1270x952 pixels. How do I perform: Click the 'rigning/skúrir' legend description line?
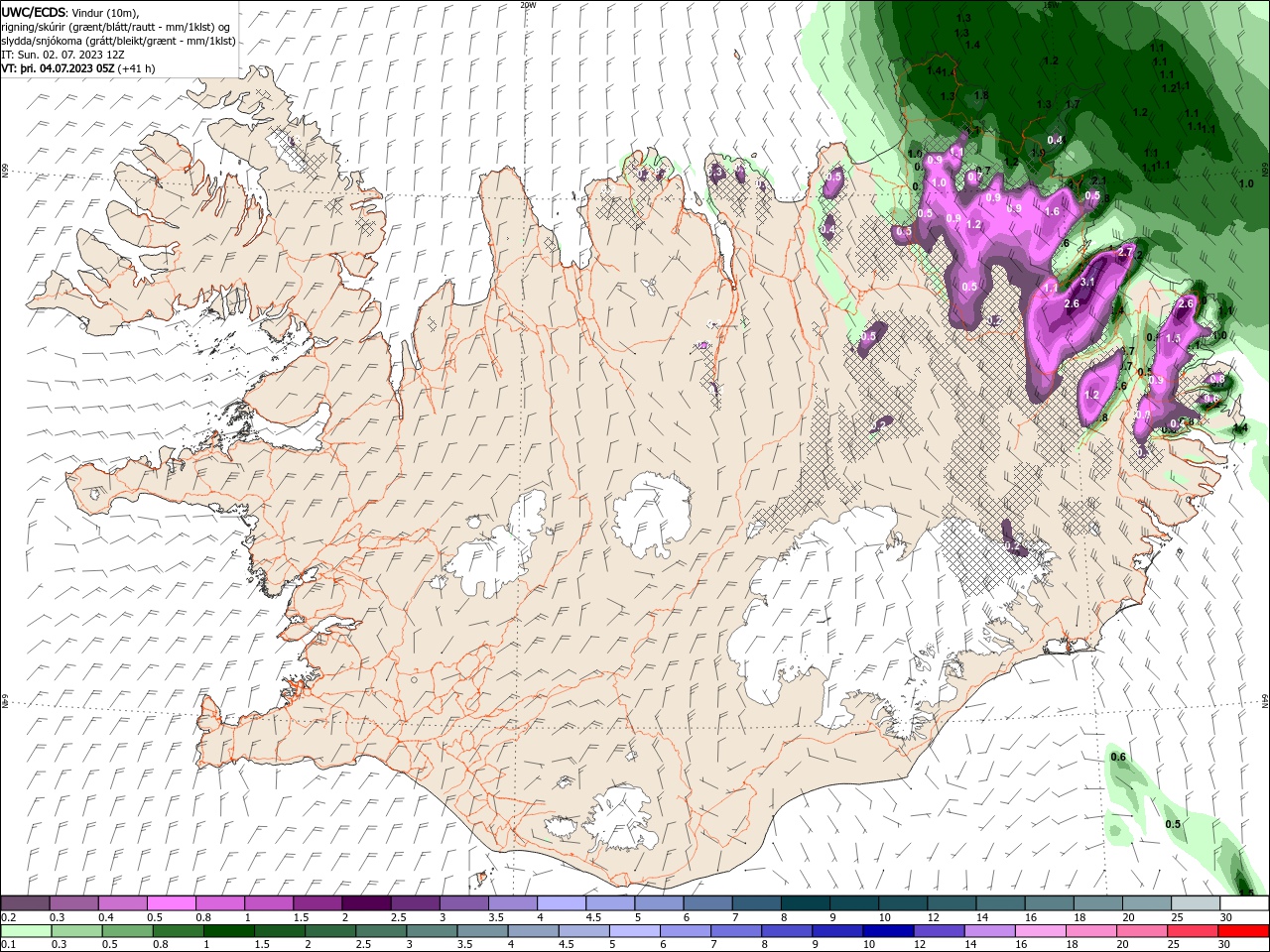click(x=116, y=27)
